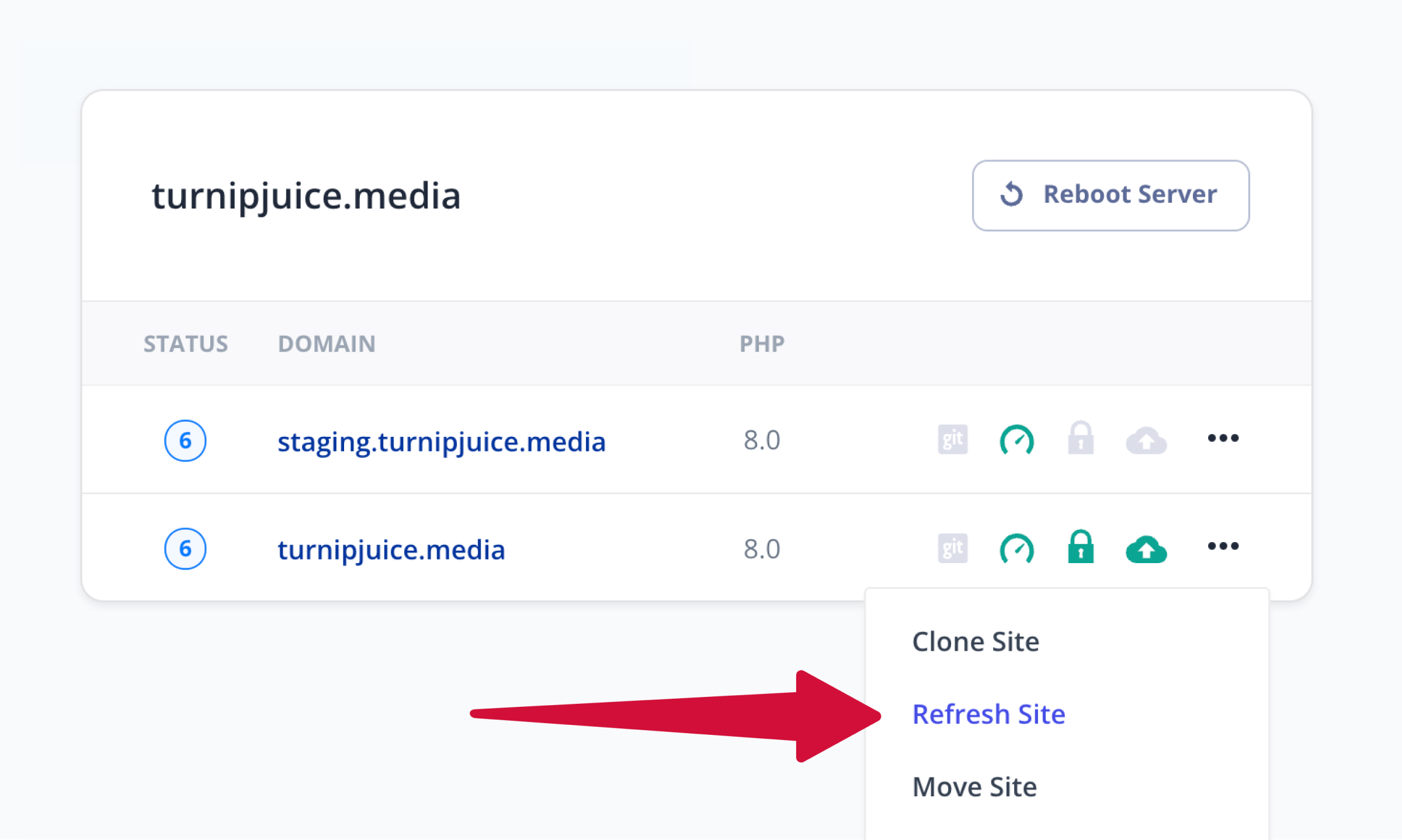Click the speedometer icon in the turnipjuice.media row

[x=1017, y=549]
